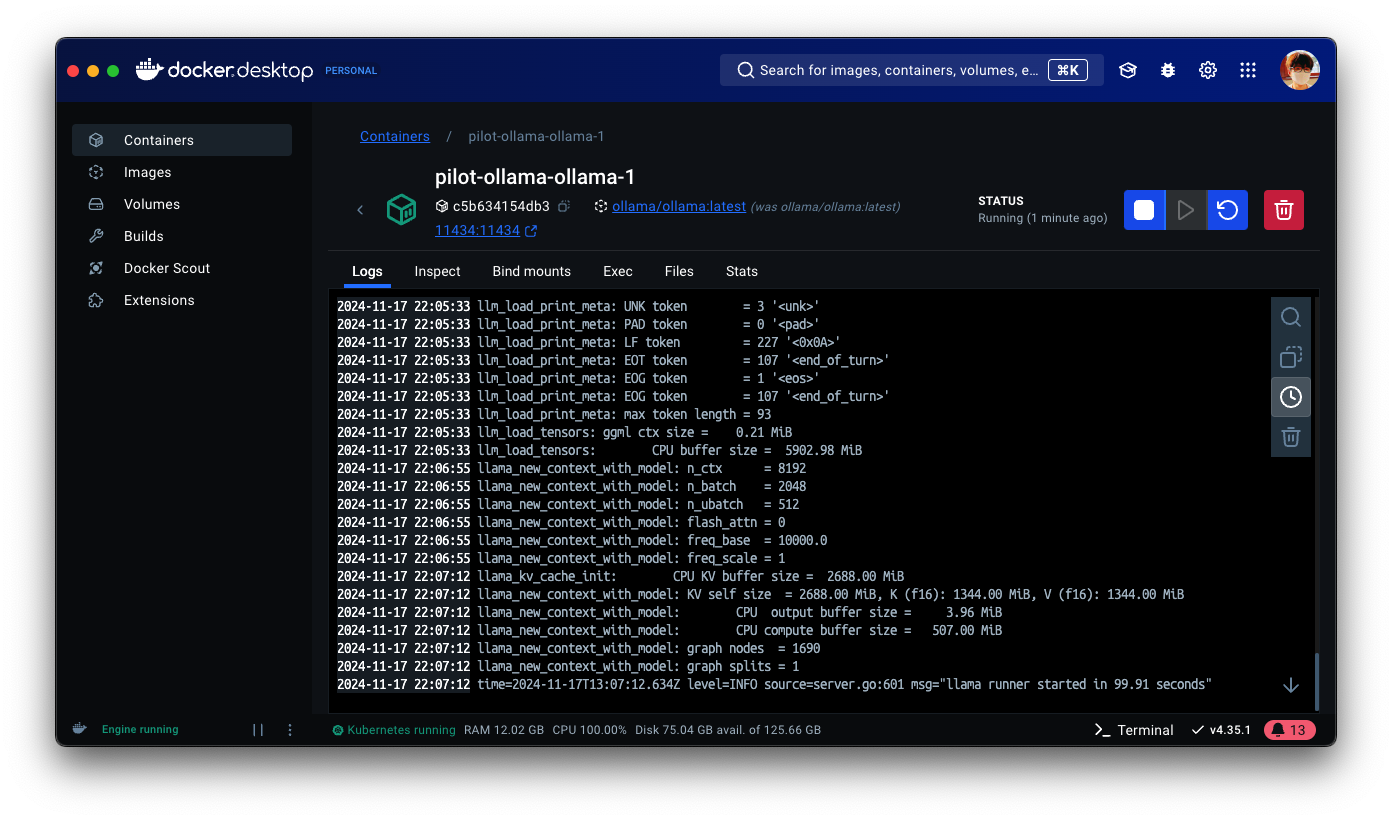Click the container cube icon beside the name

(x=402, y=210)
